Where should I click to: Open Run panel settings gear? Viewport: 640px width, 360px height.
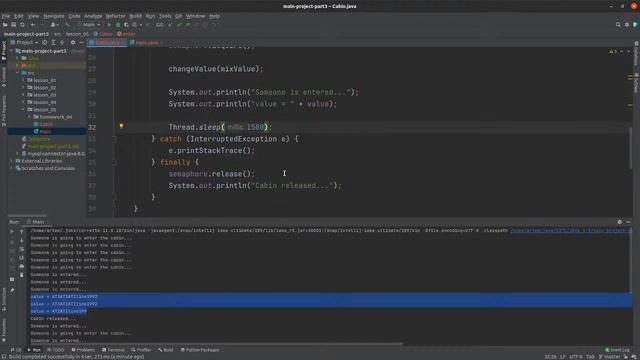tap(620, 222)
